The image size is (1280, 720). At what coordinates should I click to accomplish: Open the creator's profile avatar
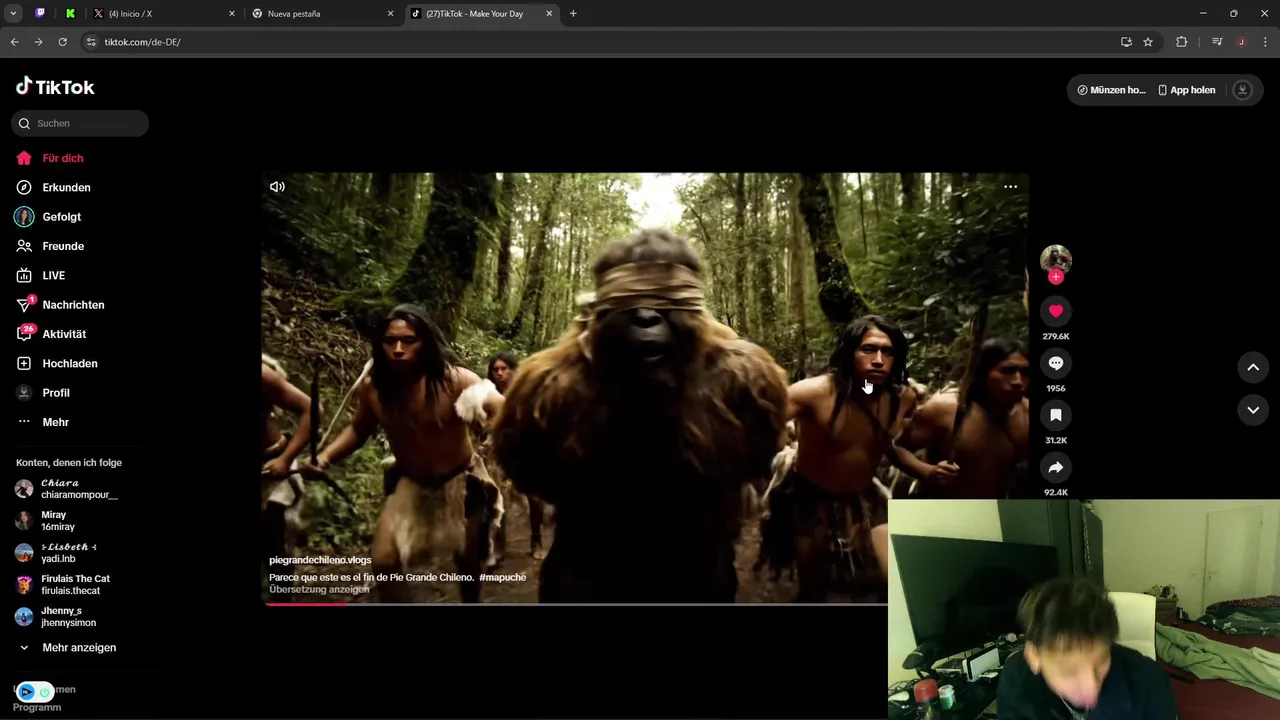pyautogui.click(x=1055, y=259)
